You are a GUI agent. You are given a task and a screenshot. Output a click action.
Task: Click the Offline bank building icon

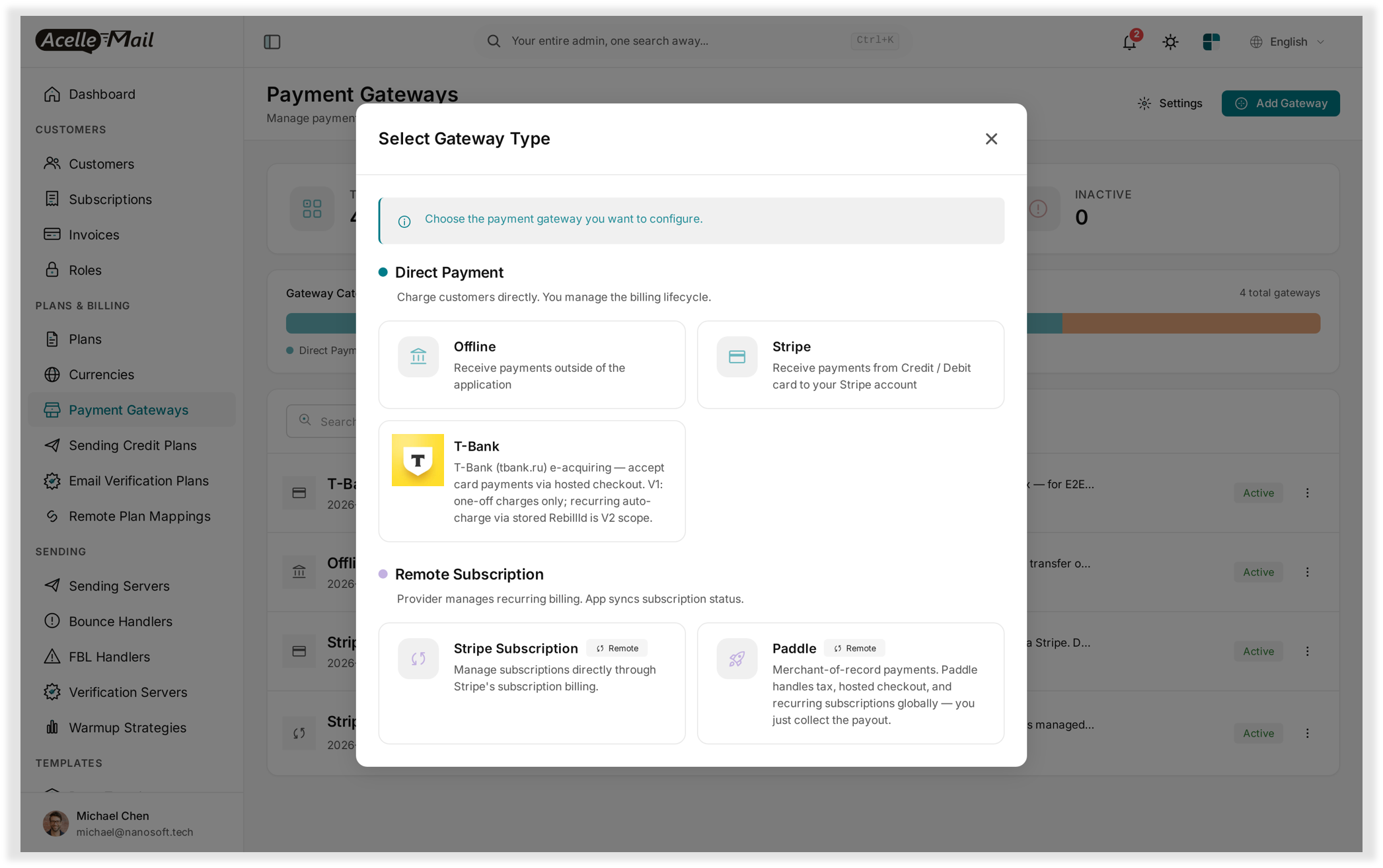(x=418, y=357)
